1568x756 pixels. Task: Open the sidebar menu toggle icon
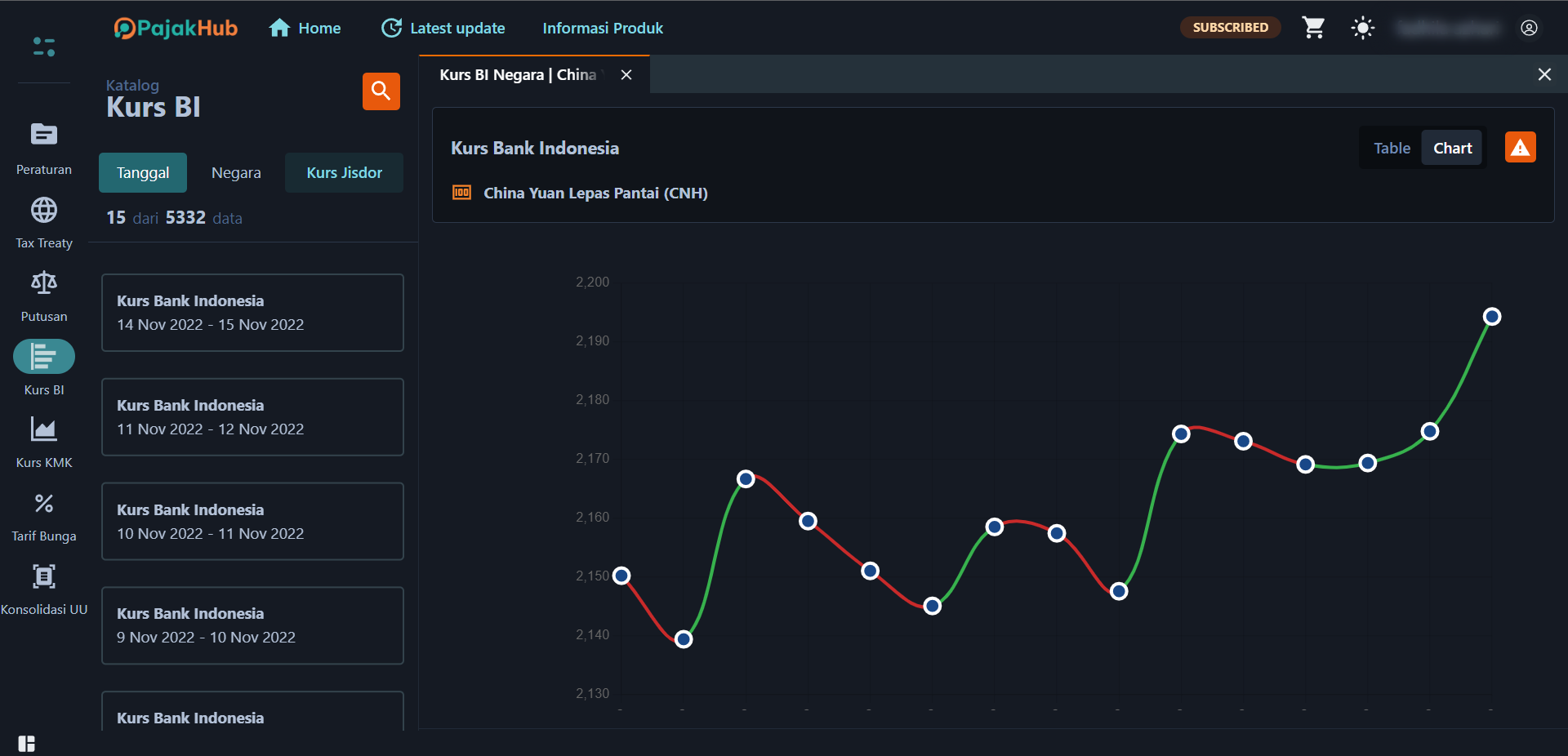(x=44, y=47)
